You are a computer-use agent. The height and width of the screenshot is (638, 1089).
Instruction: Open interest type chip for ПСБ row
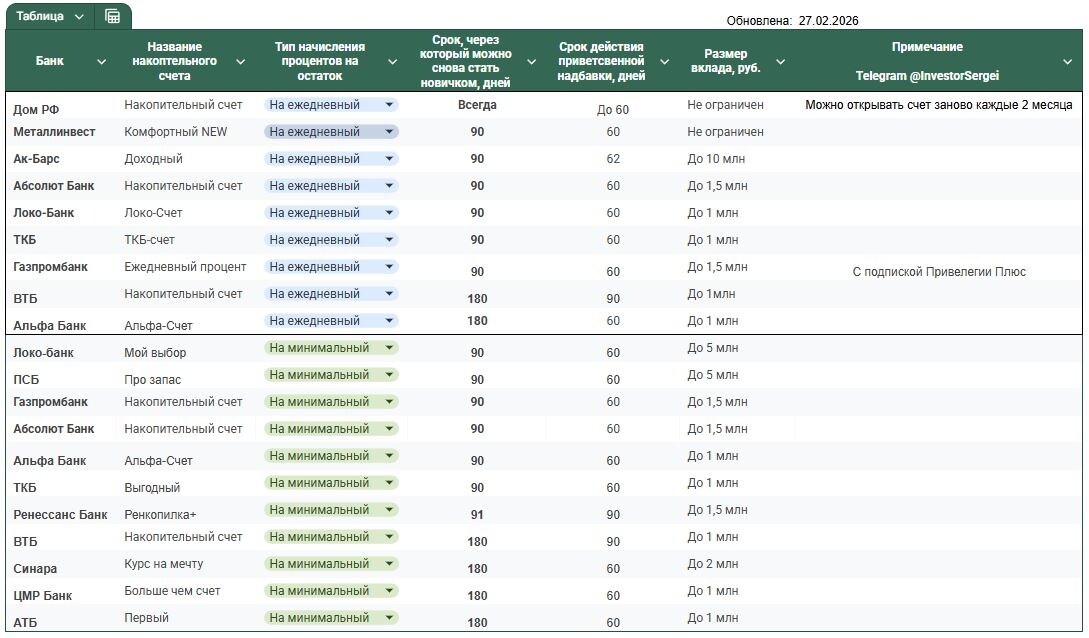click(331, 375)
